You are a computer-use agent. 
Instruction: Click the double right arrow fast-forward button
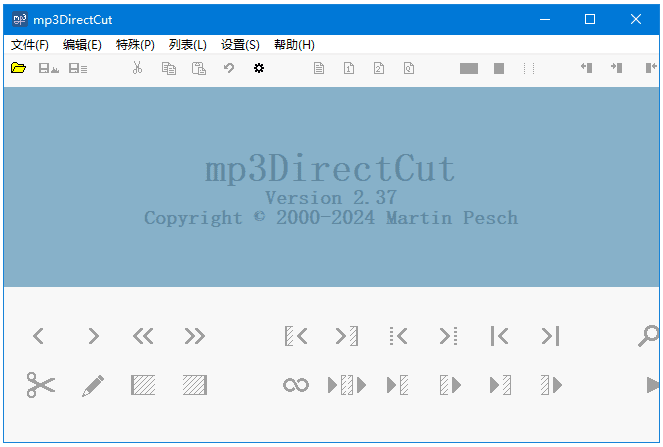194,337
